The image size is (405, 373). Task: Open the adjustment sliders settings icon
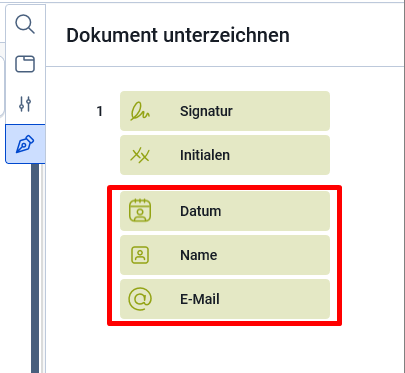pos(25,104)
